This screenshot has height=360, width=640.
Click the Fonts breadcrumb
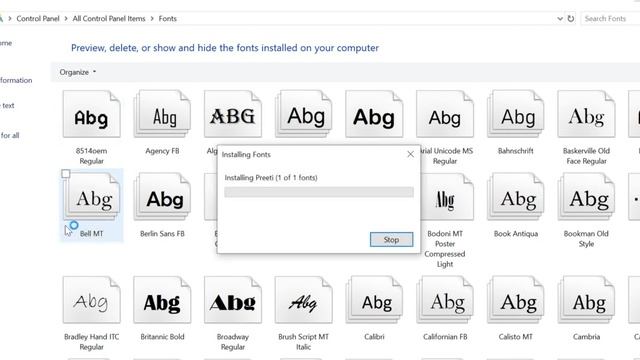[168, 19]
